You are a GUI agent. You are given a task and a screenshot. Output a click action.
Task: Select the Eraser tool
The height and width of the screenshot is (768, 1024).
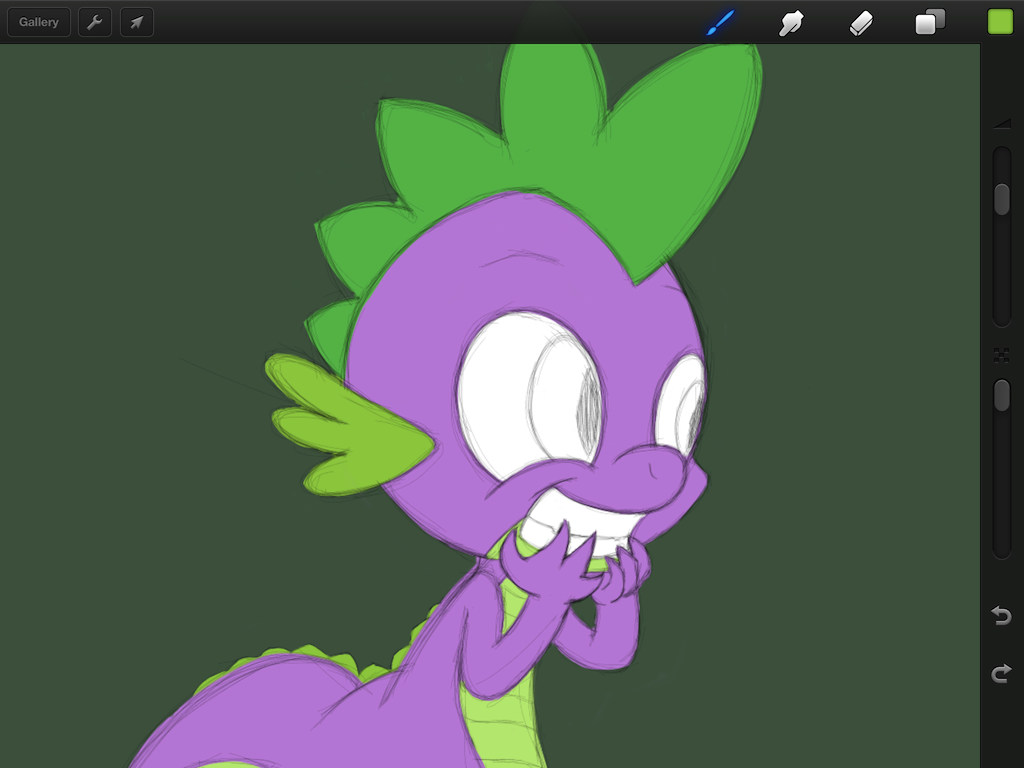(861, 22)
